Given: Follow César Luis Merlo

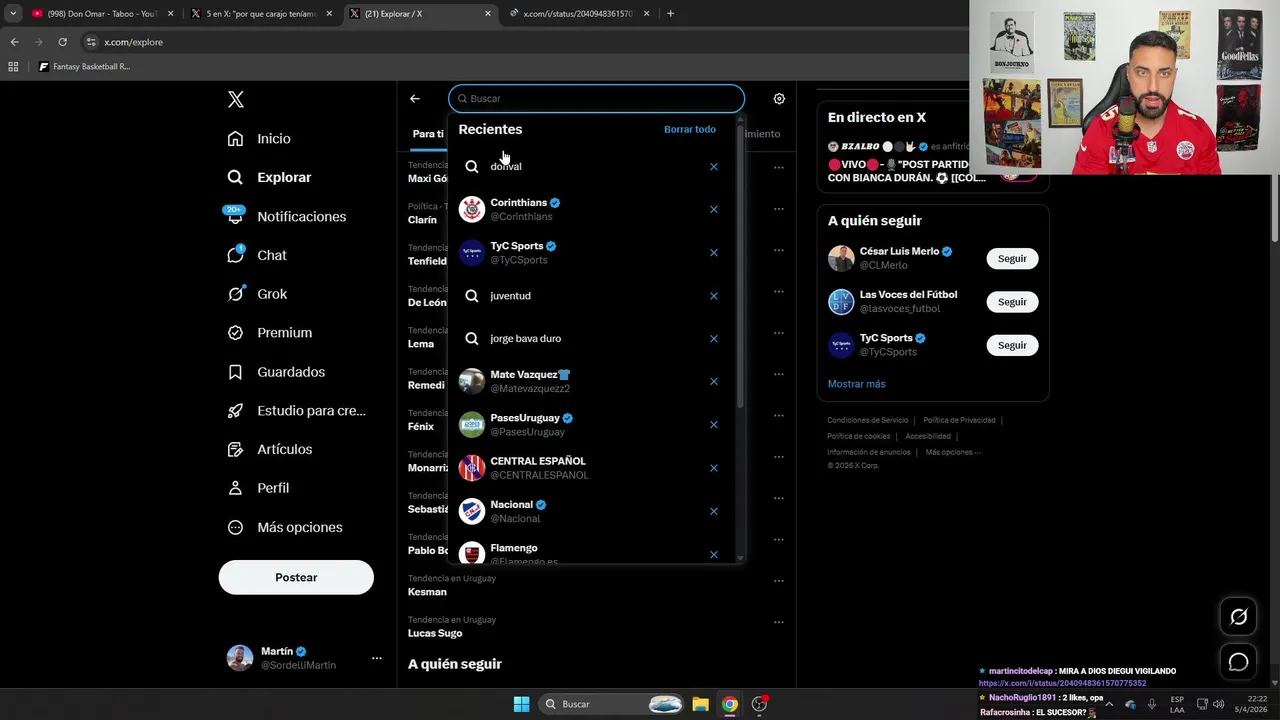Looking at the screenshot, I should [1012, 258].
